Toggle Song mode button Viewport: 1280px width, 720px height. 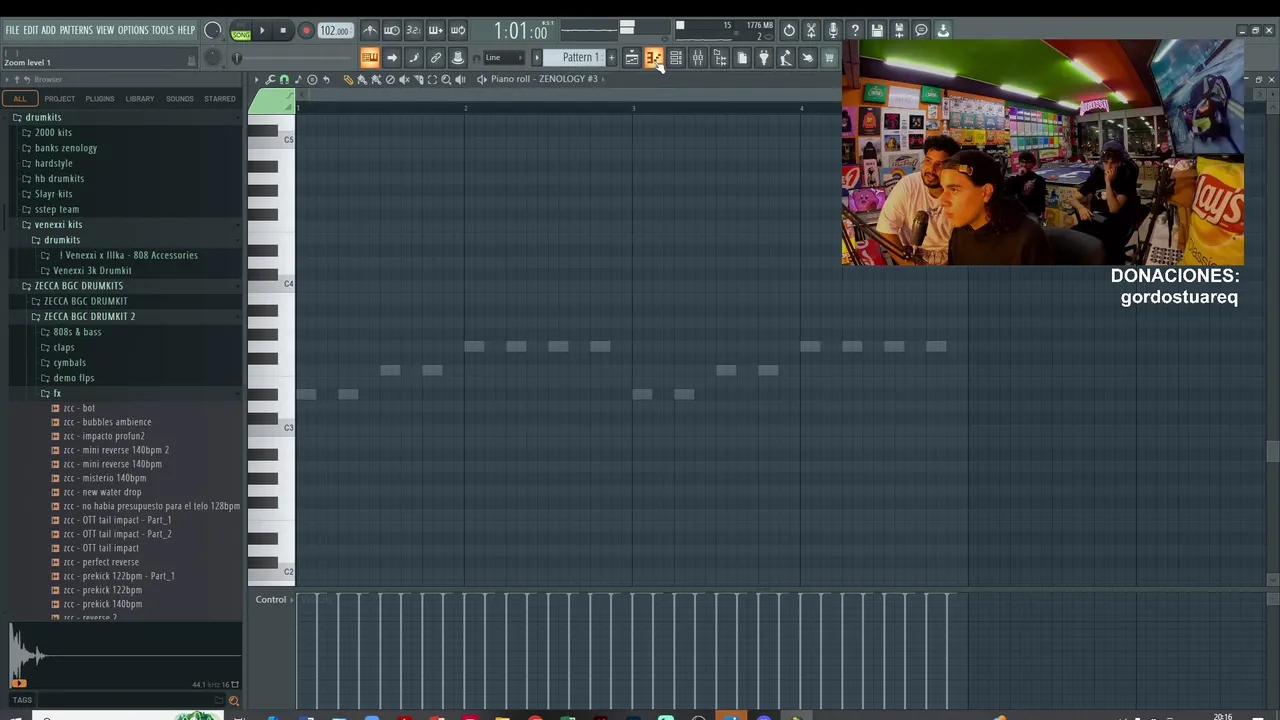point(241,31)
